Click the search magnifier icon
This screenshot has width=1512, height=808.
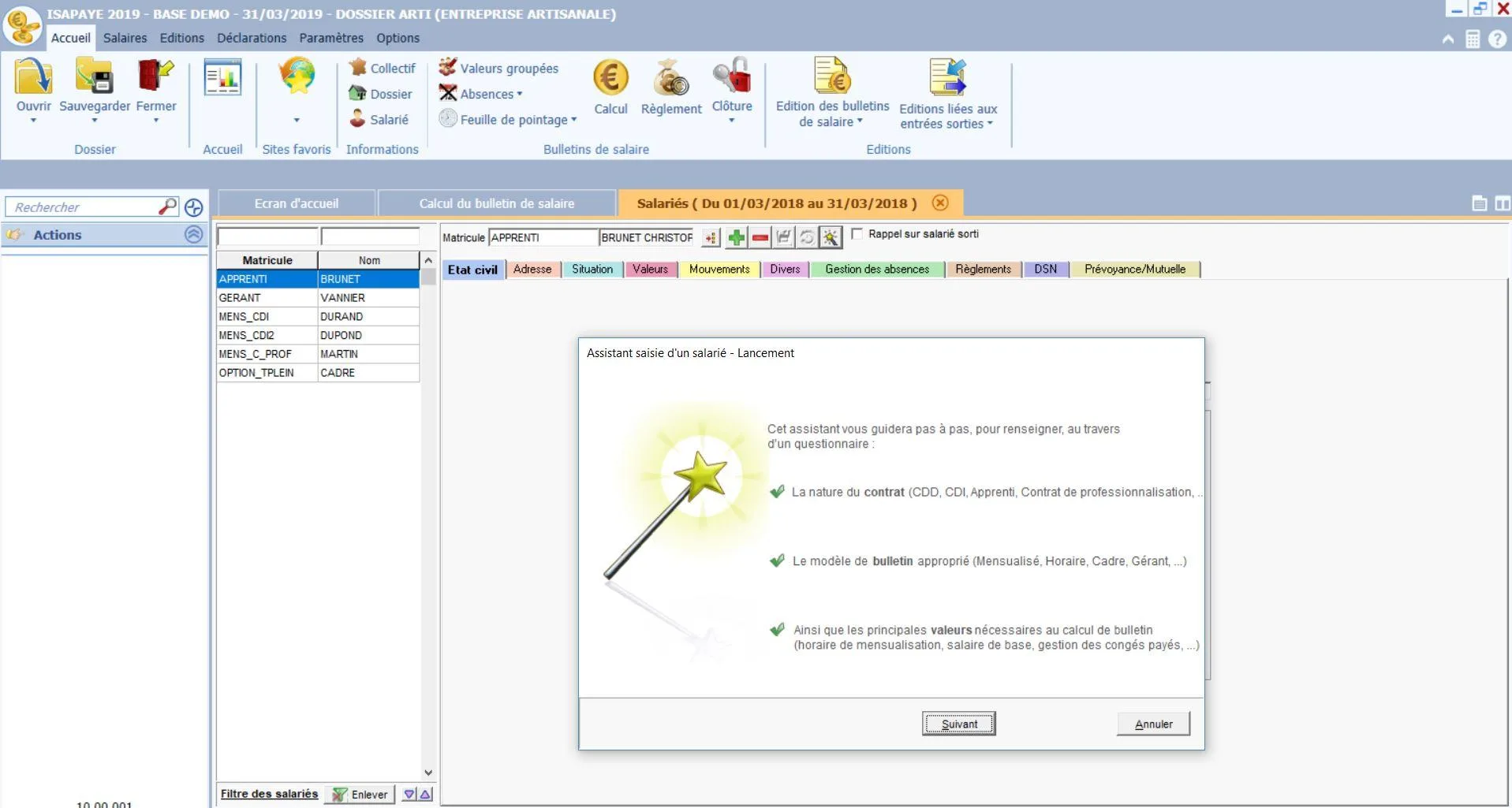(x=167, y=207)
